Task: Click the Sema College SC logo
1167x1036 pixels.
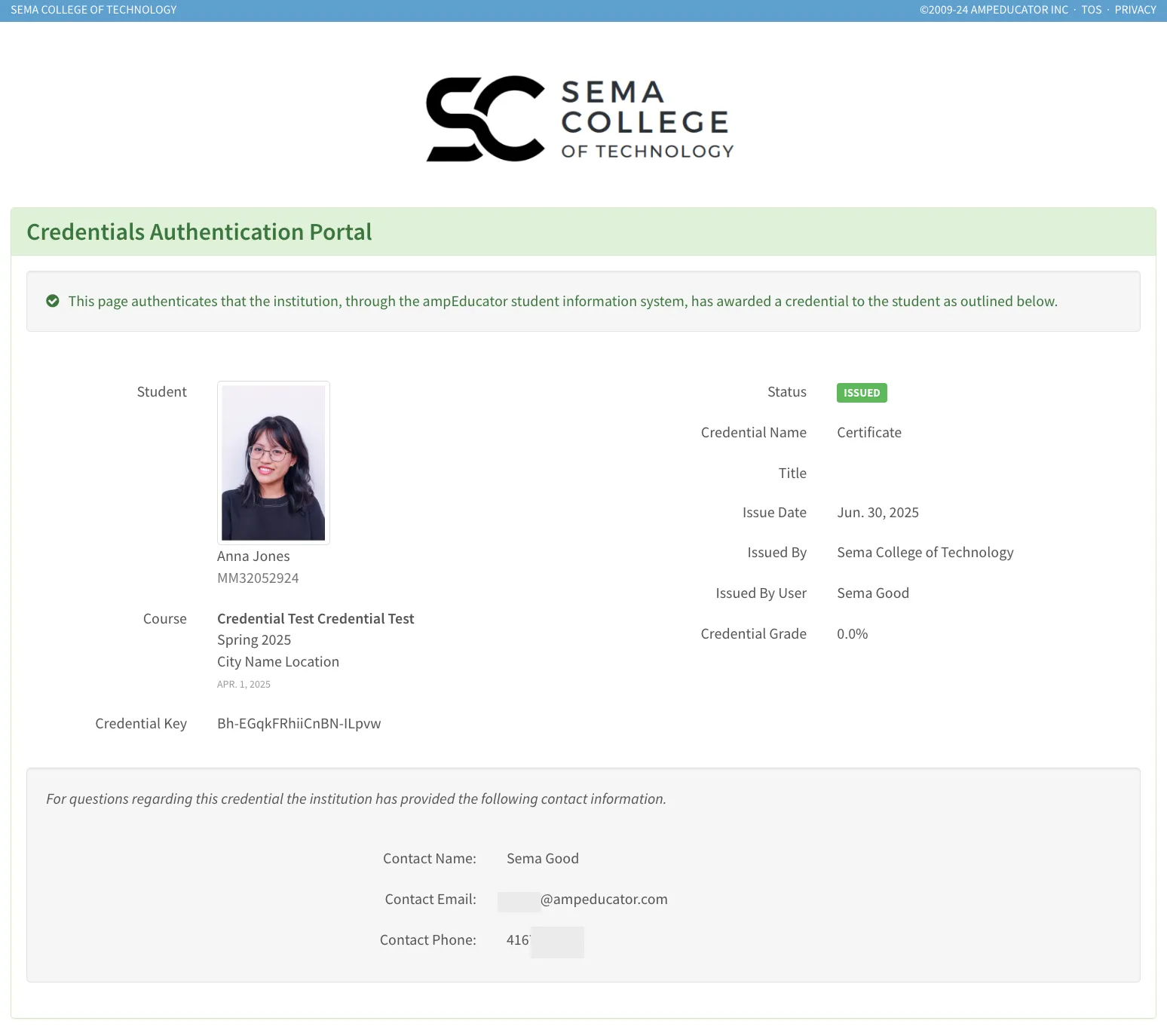Action: coord(580,119)
